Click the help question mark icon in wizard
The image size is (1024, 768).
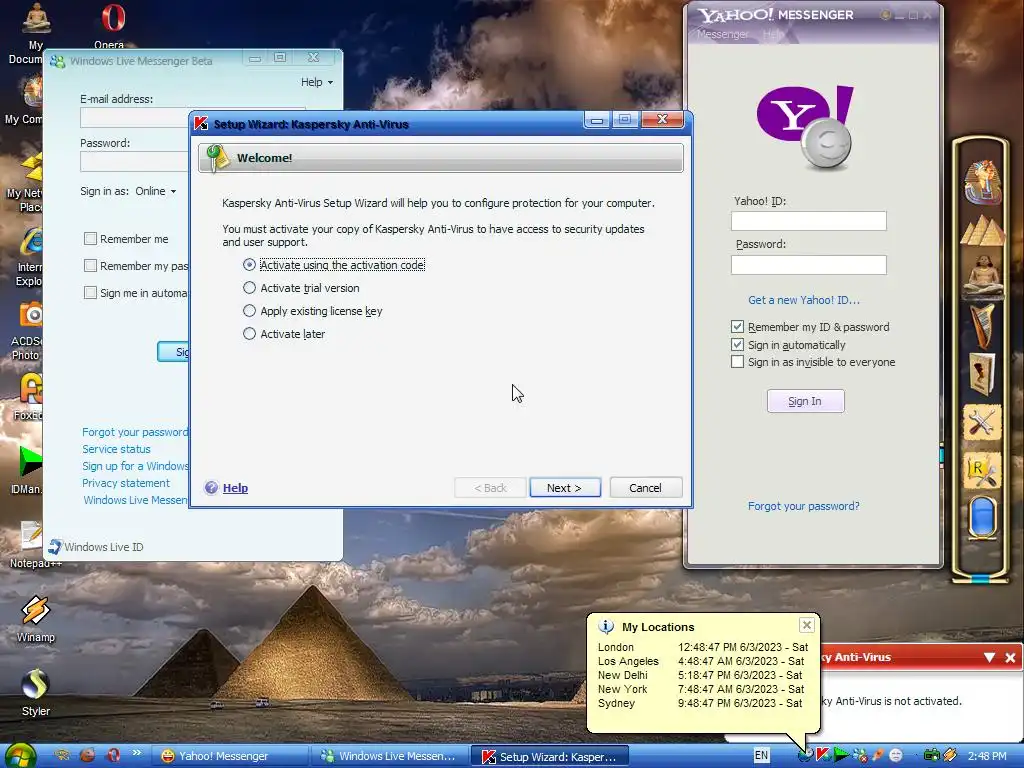pos(211,488)
